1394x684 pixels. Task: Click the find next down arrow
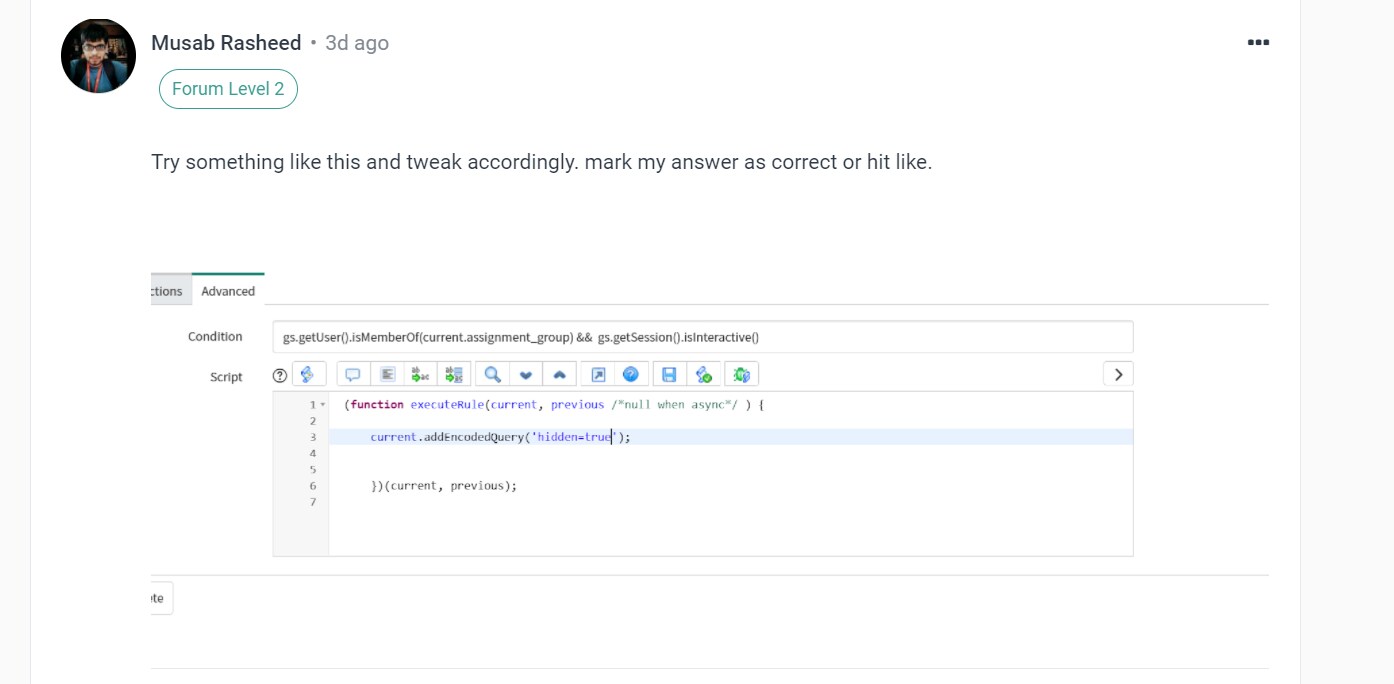(526, 374)
